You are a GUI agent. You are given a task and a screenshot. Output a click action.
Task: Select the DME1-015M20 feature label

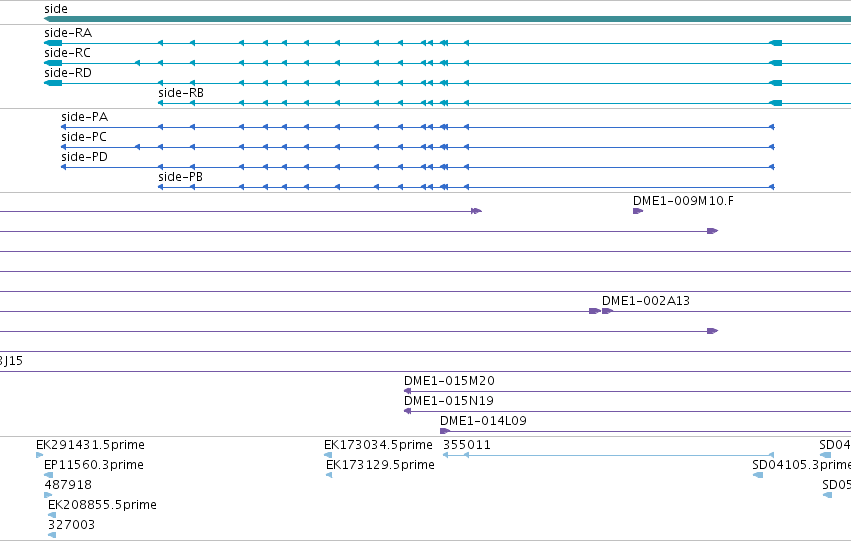[449, 381]
